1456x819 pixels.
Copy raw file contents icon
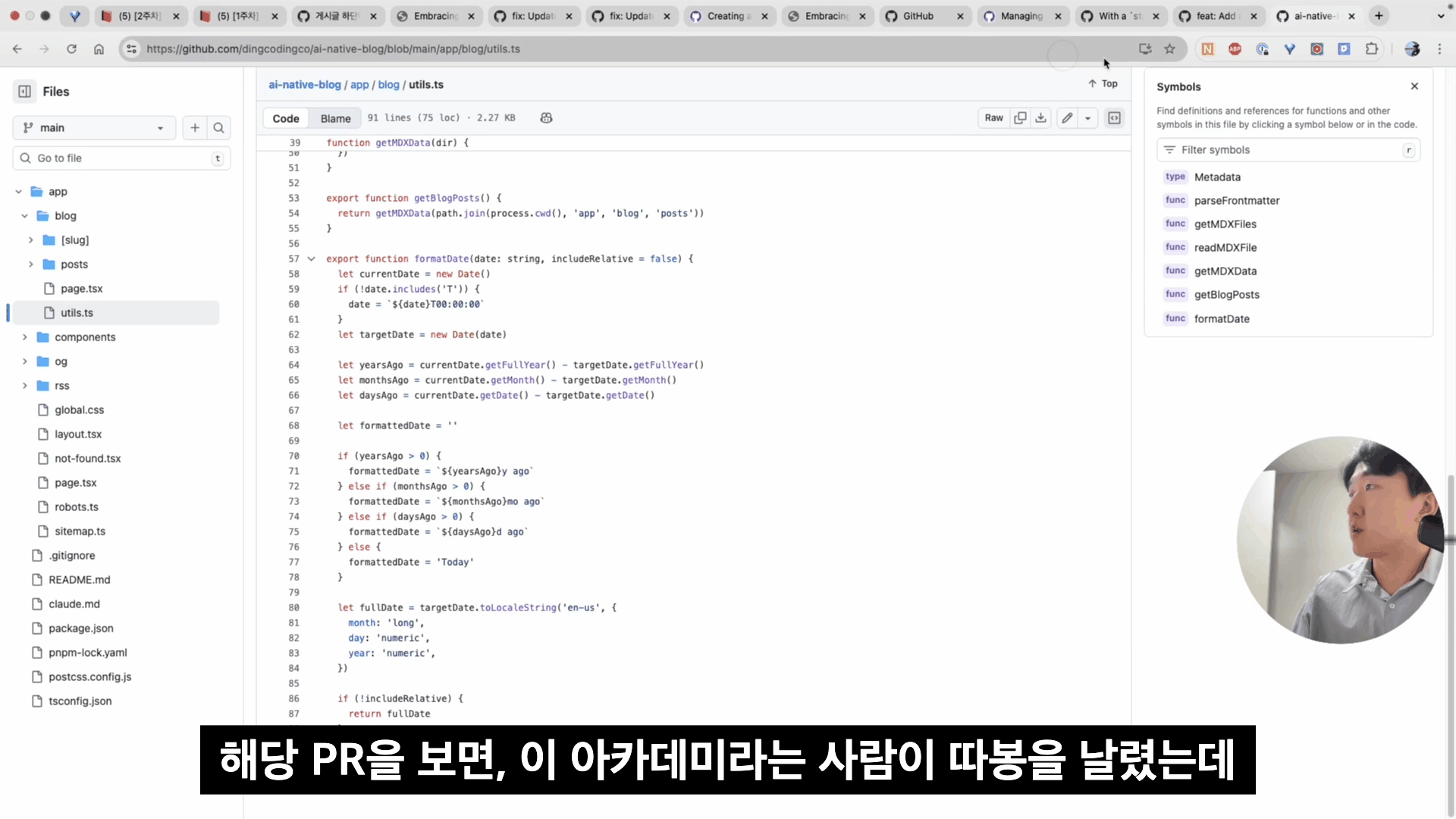[1020, 118]
